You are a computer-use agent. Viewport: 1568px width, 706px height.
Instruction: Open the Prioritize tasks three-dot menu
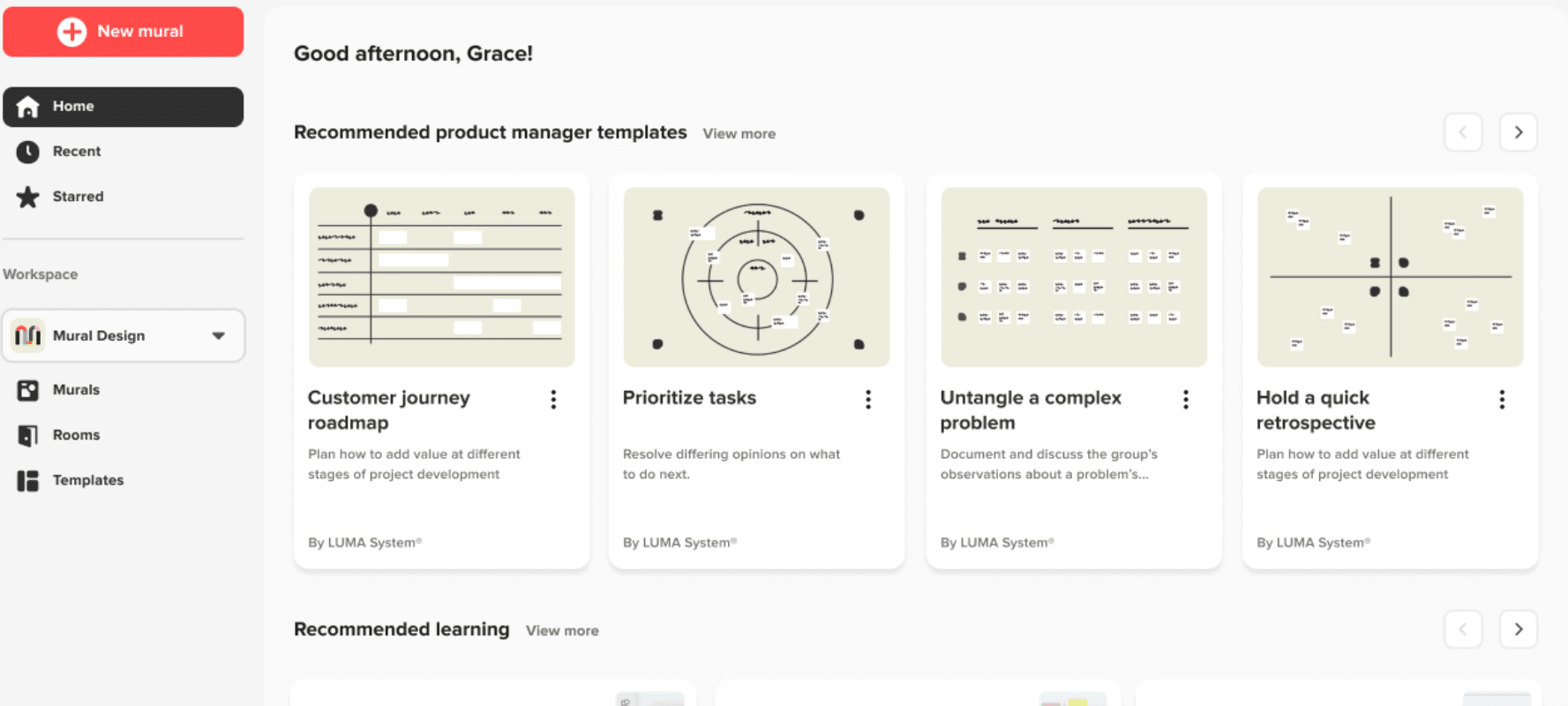click(x=868, y=400)
